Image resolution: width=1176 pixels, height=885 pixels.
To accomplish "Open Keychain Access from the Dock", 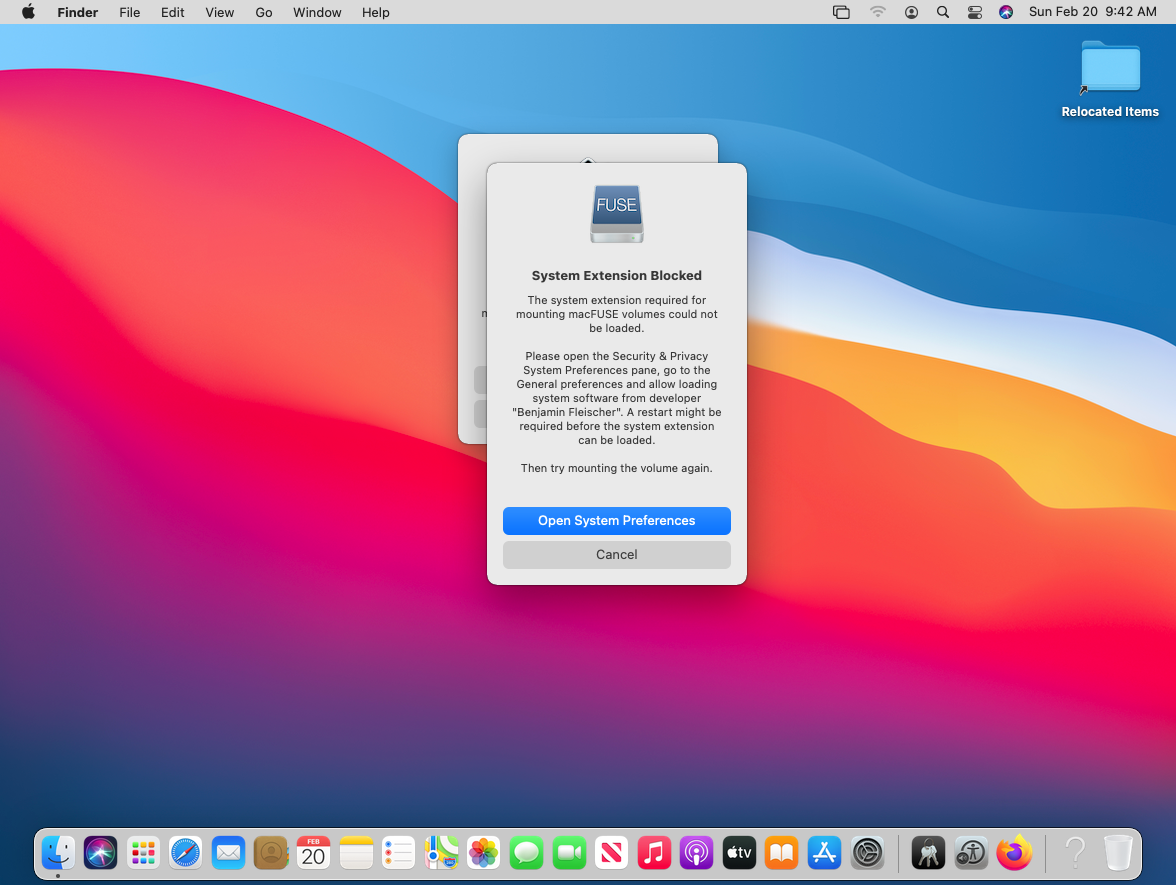I will coord(928,853).
